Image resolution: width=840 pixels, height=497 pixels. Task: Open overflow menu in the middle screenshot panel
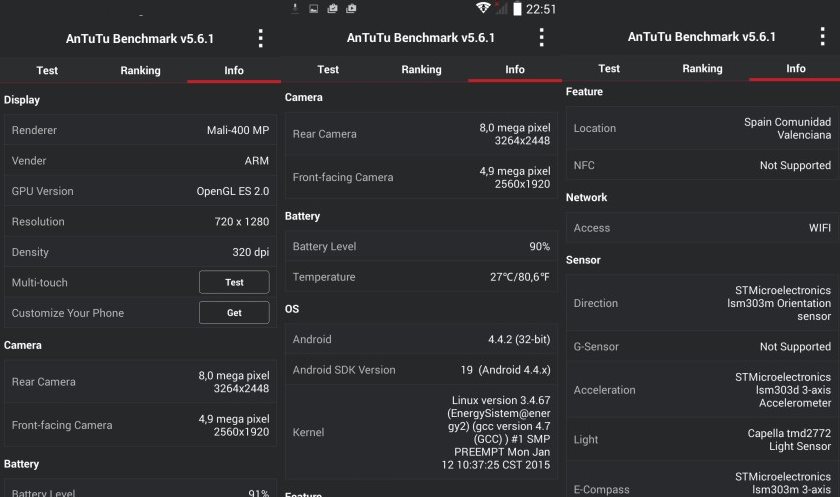pos(542,38)
